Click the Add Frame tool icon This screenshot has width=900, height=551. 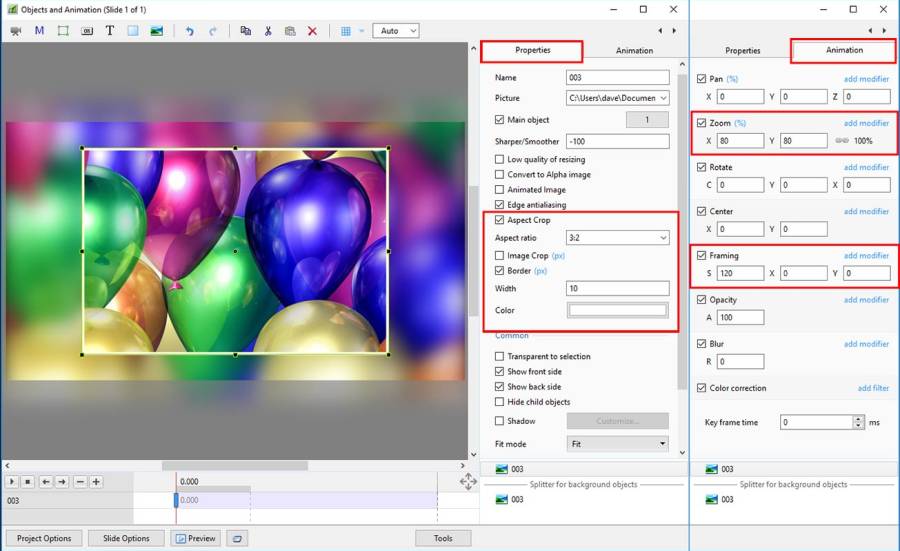63,31
